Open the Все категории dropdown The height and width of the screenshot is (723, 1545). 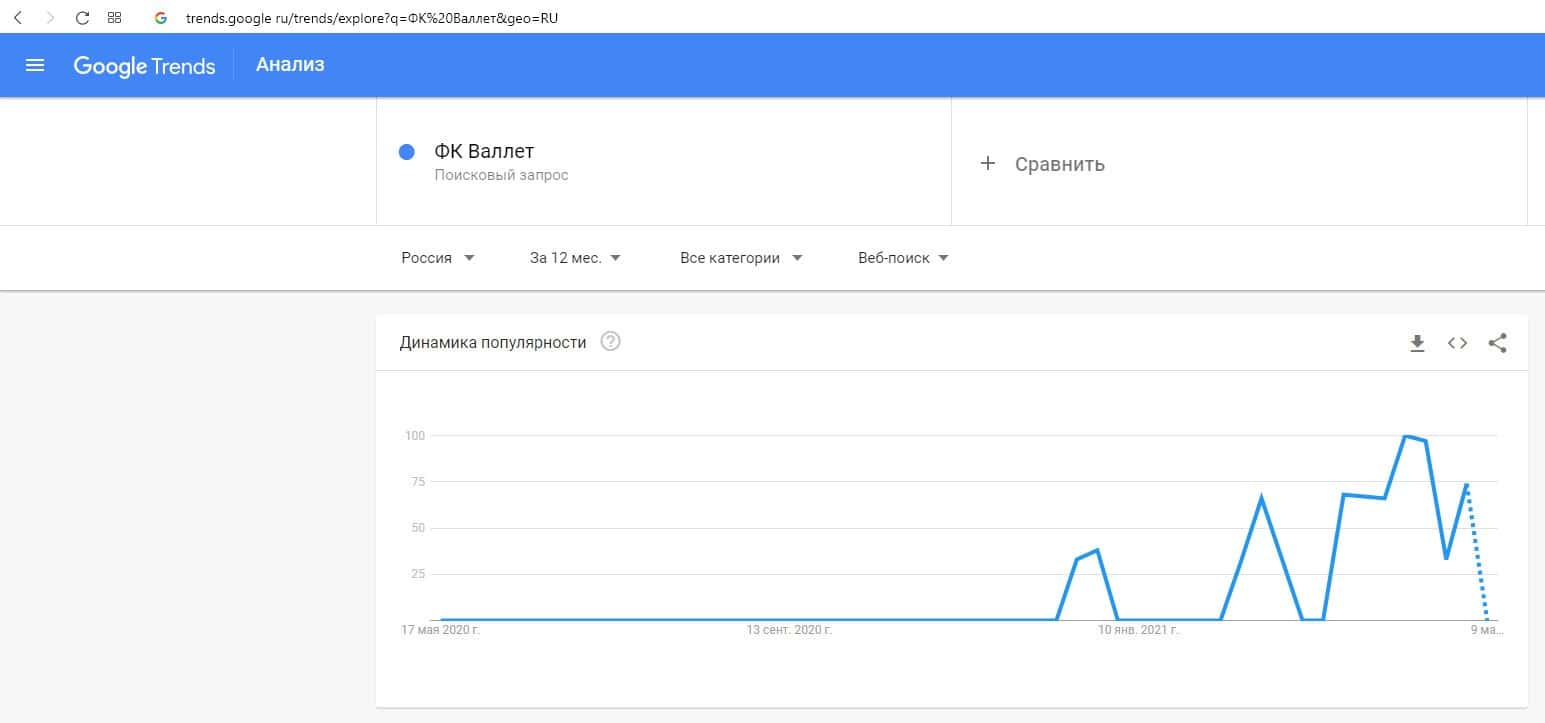(x=741, y=258)
